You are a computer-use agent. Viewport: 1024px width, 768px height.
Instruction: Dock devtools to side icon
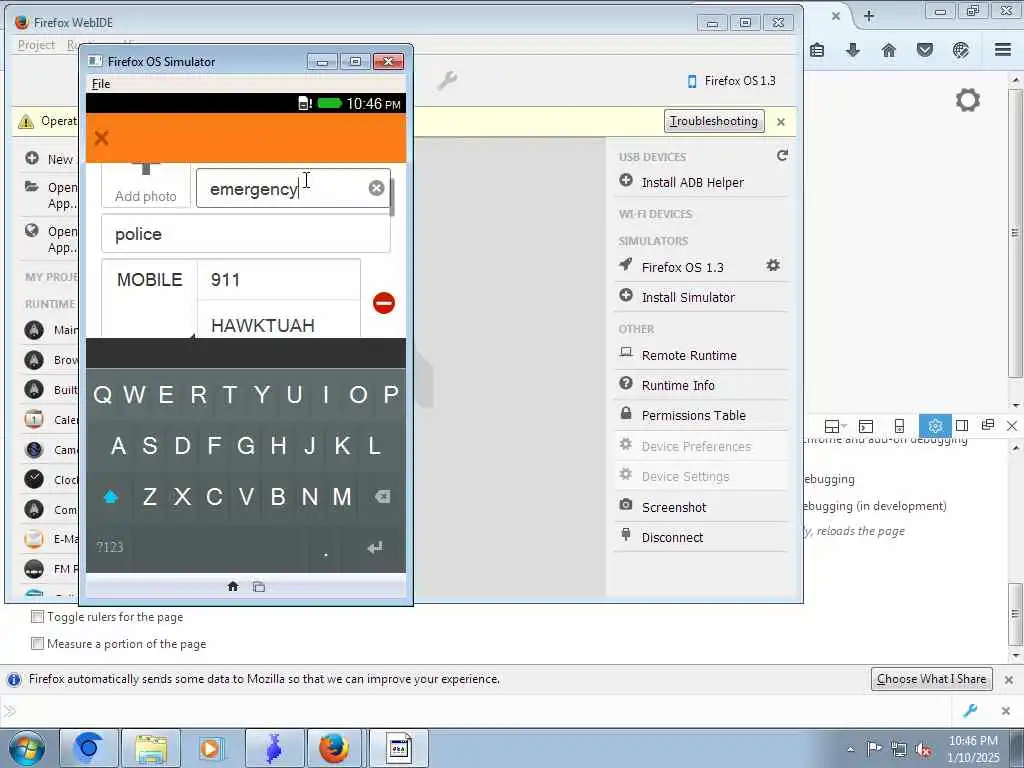coord(961,426)
